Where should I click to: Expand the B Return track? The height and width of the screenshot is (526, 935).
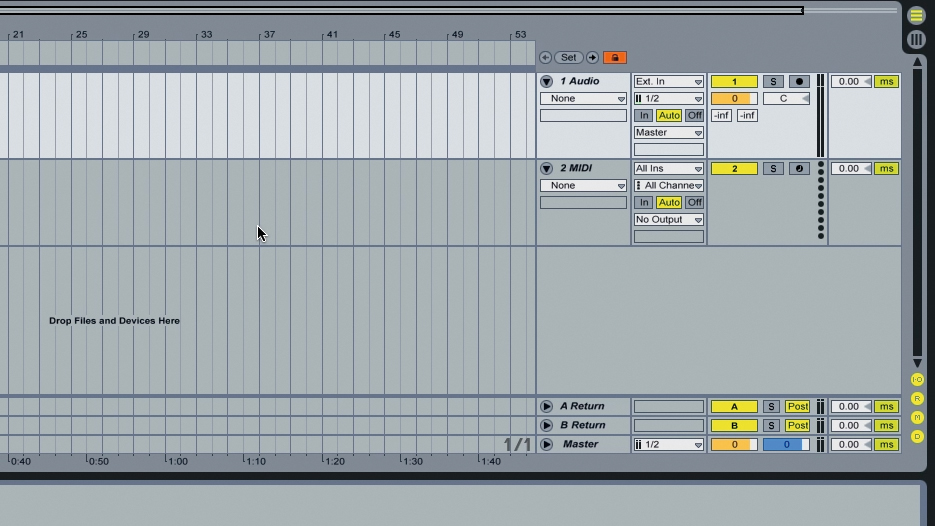[x=546, y=425]
